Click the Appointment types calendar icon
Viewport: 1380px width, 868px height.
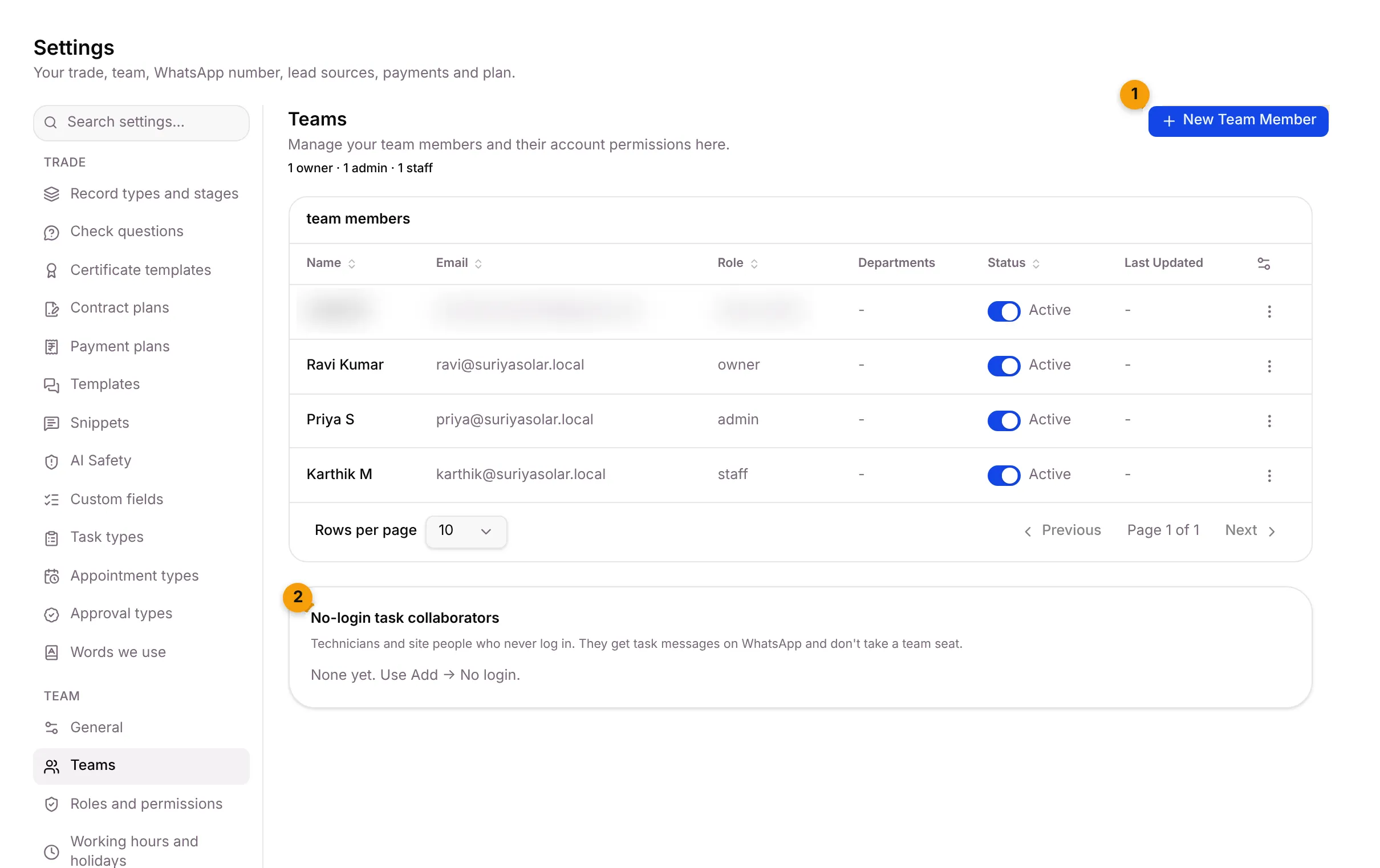[51, 576]
